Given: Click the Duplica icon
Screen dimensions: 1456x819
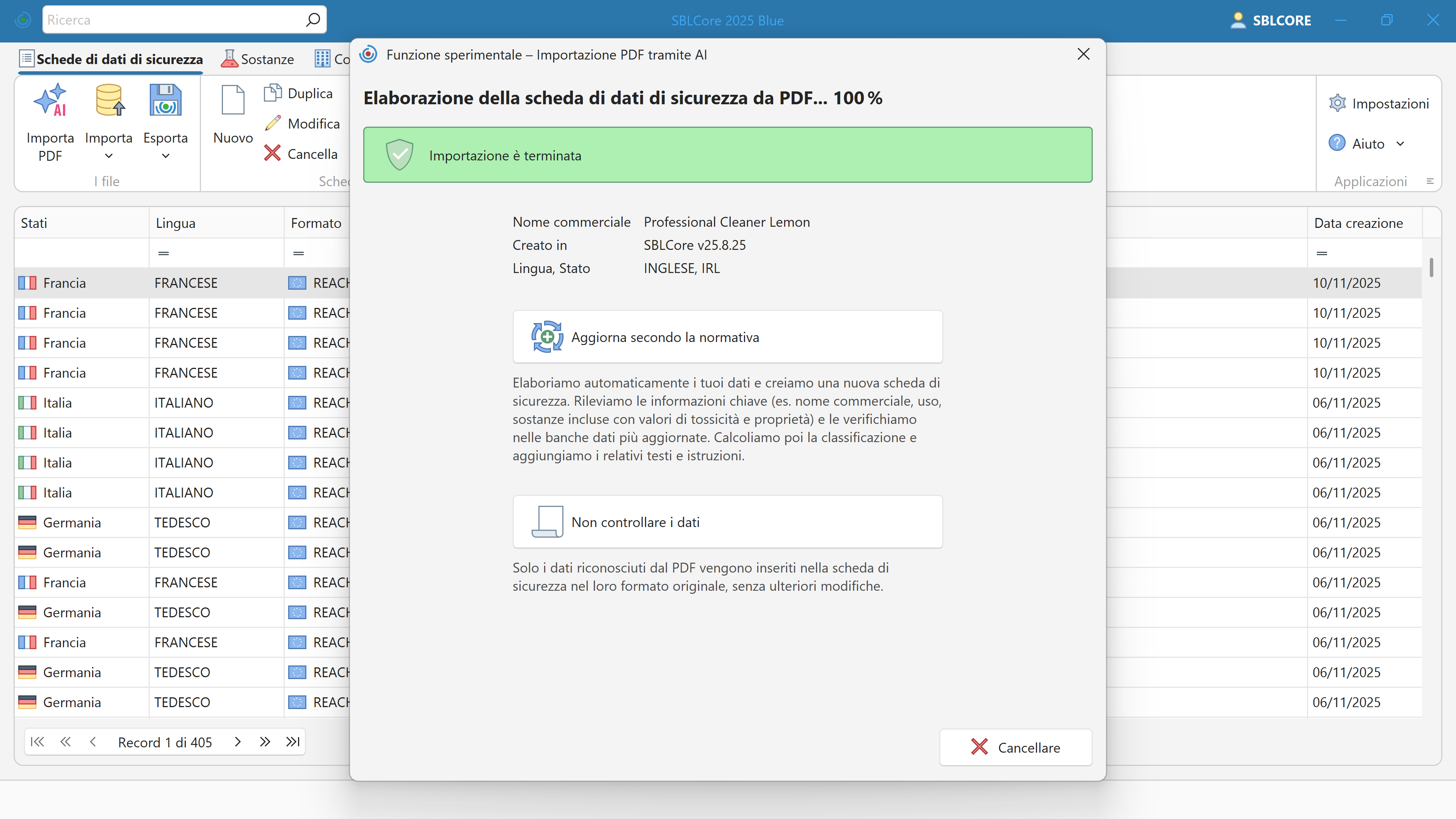Looking at the screenshot, I should tap(273, 93).
